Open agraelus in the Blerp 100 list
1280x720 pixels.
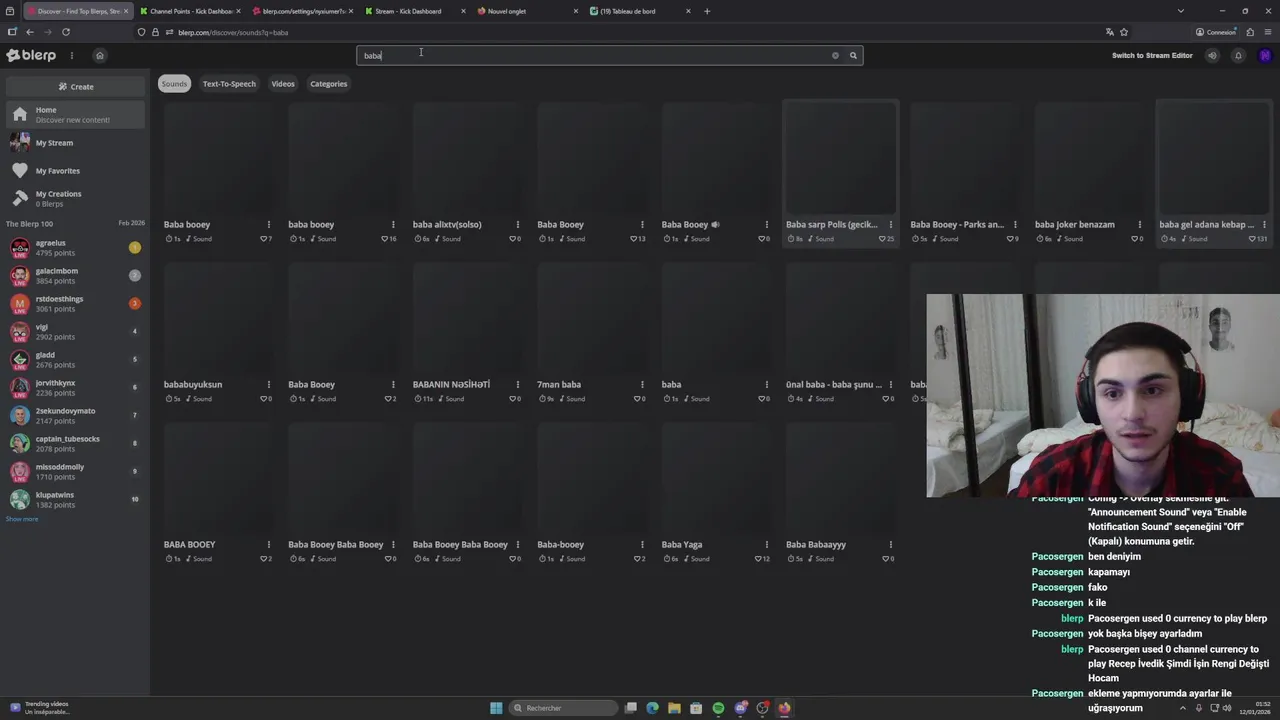(75, 247)
